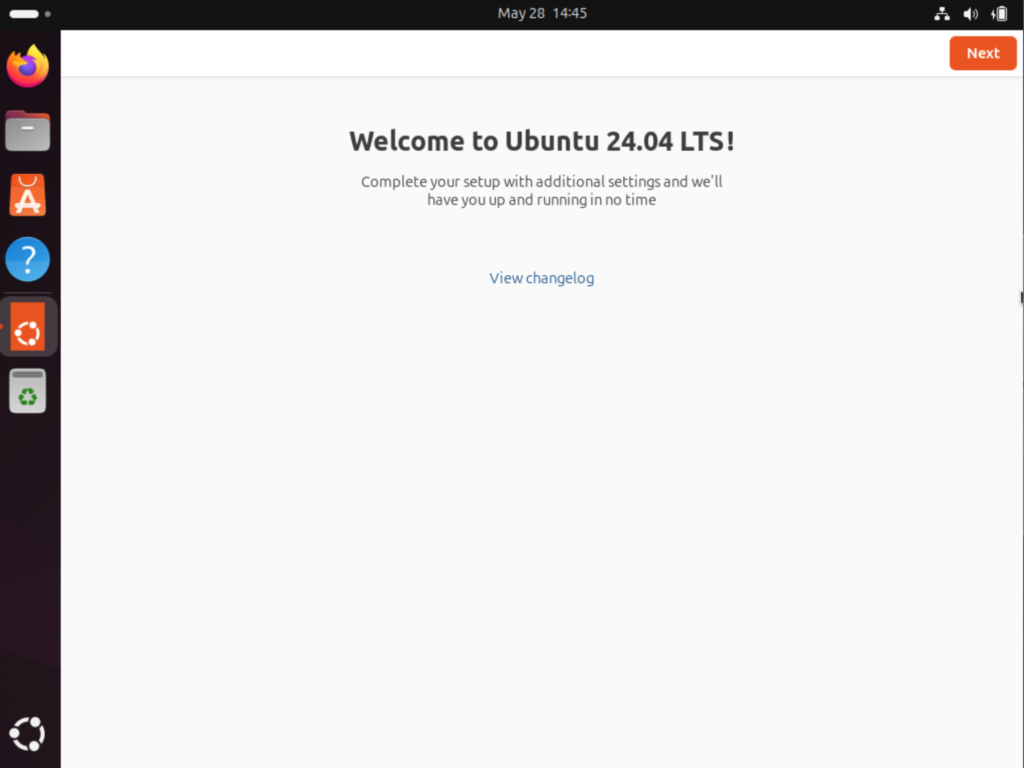Launch the Files manager icon
Image resolution: width=1024 pixels, height=768 pixels.
[28, 130]
